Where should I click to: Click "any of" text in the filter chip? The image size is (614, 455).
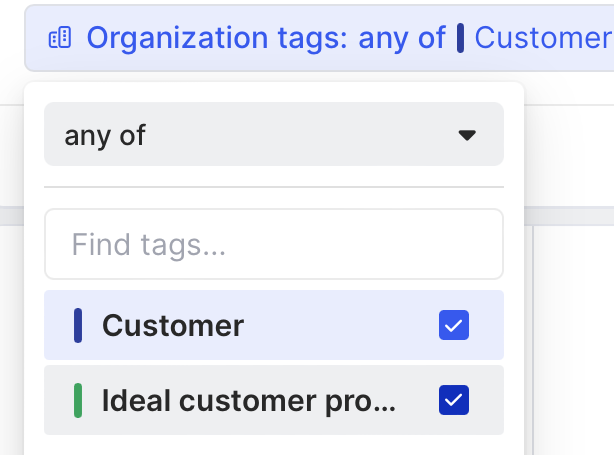click(404, 39)
